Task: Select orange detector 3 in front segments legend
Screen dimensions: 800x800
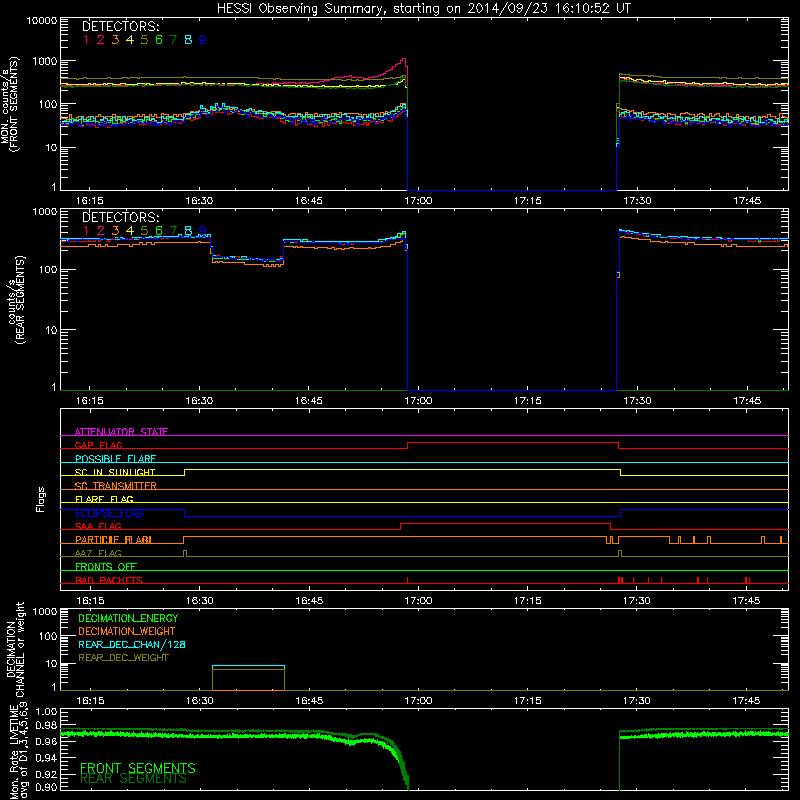Action: 115,40
